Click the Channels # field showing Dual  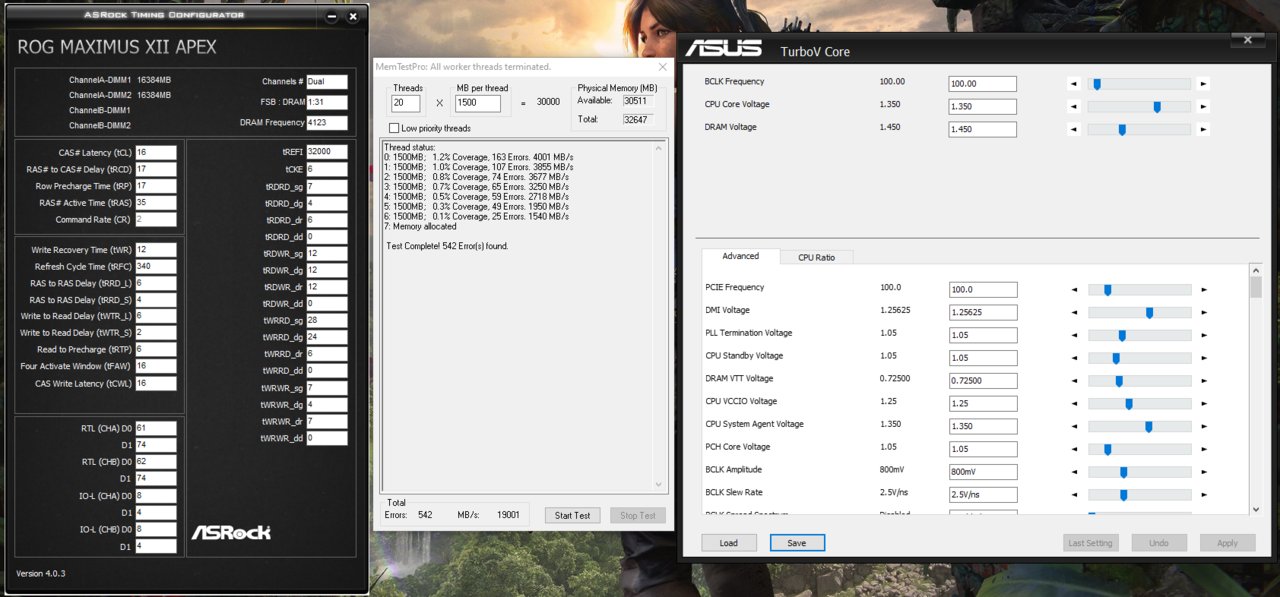(327, 82)
